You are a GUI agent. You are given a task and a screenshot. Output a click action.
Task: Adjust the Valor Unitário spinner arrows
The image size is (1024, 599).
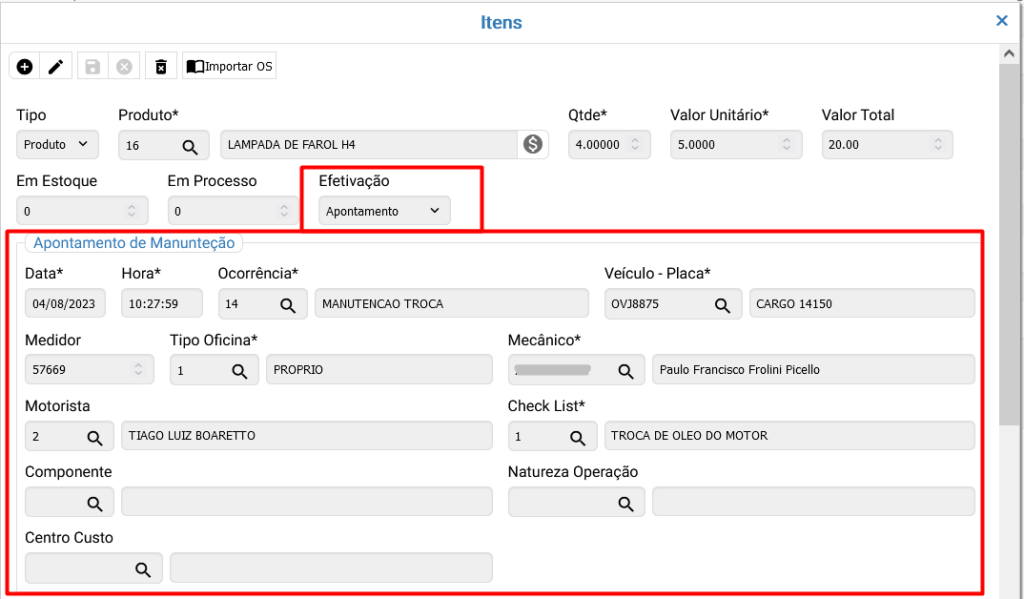[x=788, y=145]
